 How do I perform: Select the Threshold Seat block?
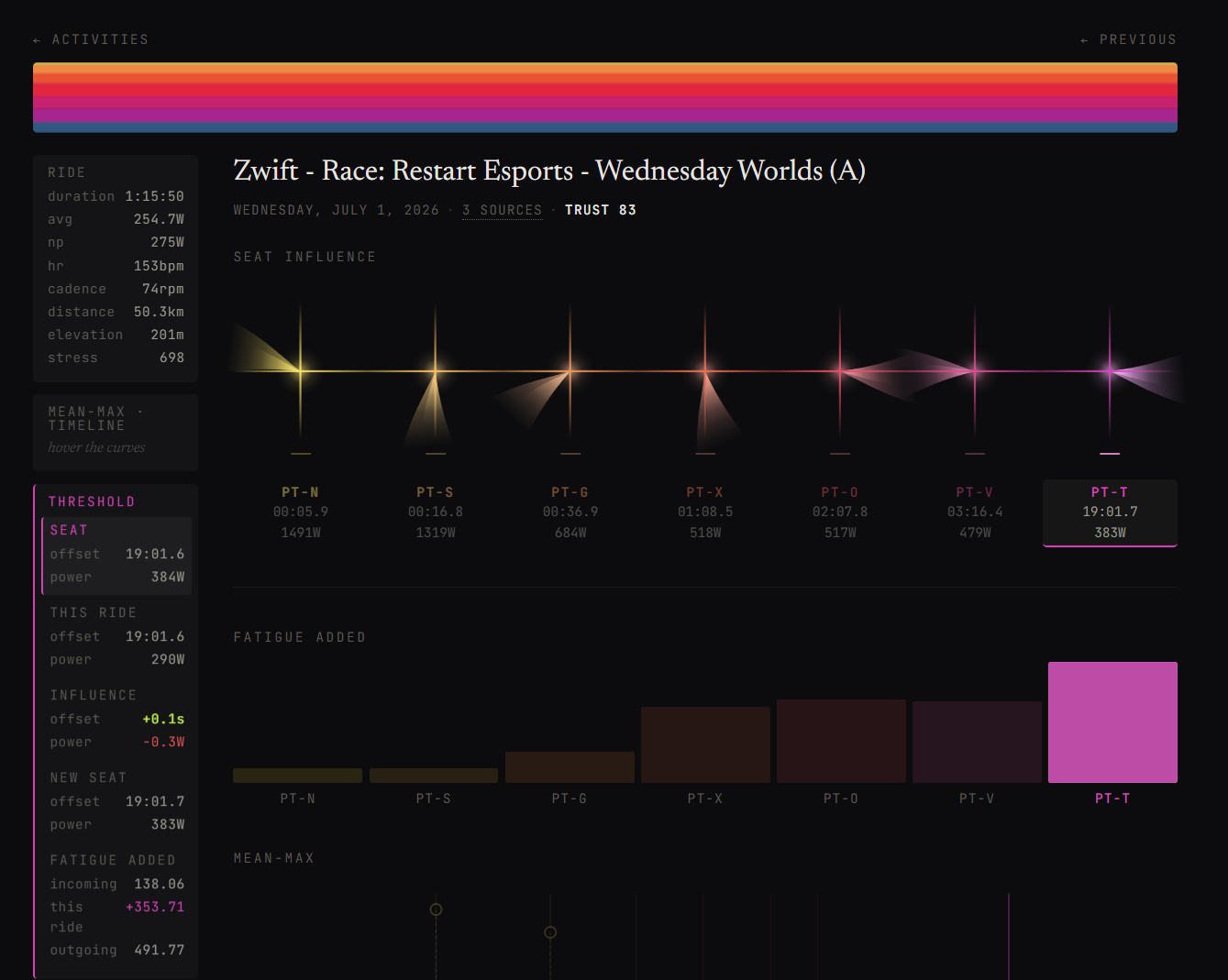[x=117, y=556]
